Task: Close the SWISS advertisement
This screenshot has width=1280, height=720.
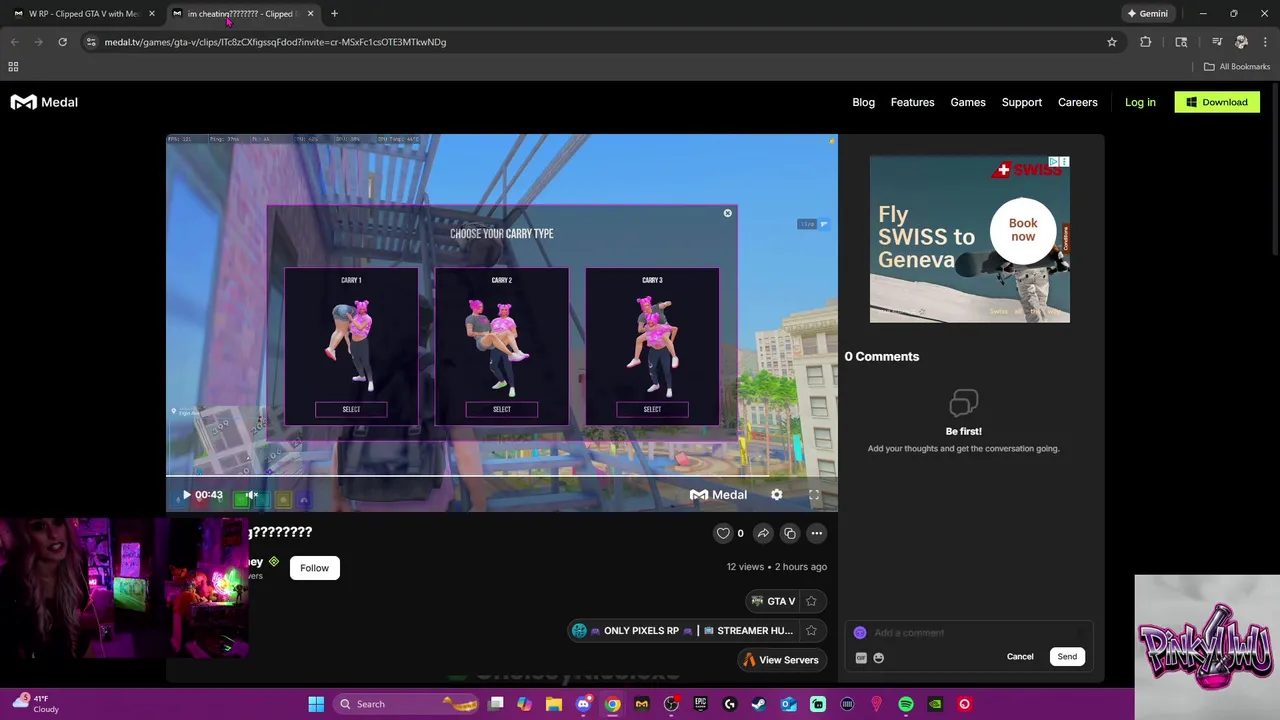Action: [1065, 161]
